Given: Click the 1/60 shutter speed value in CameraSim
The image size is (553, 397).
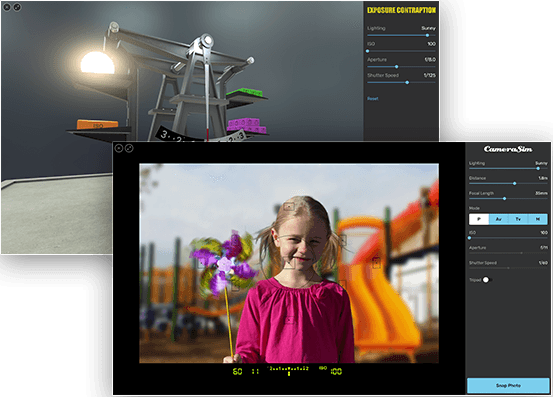Looking at the screenshot, I should coord(543,263).
